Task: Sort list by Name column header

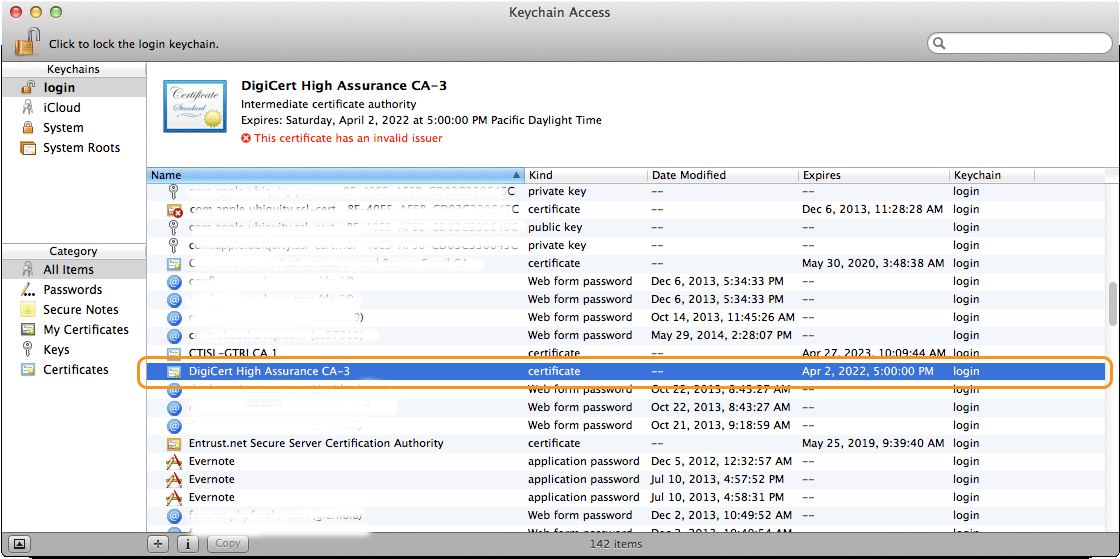Action: coord(335,175)
